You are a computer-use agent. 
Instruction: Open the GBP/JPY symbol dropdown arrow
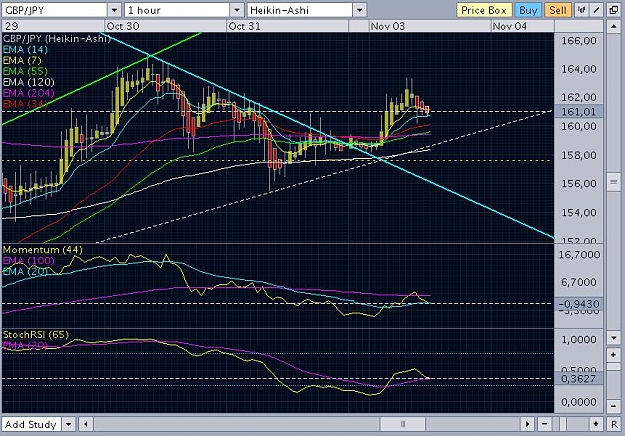point(114,10)
